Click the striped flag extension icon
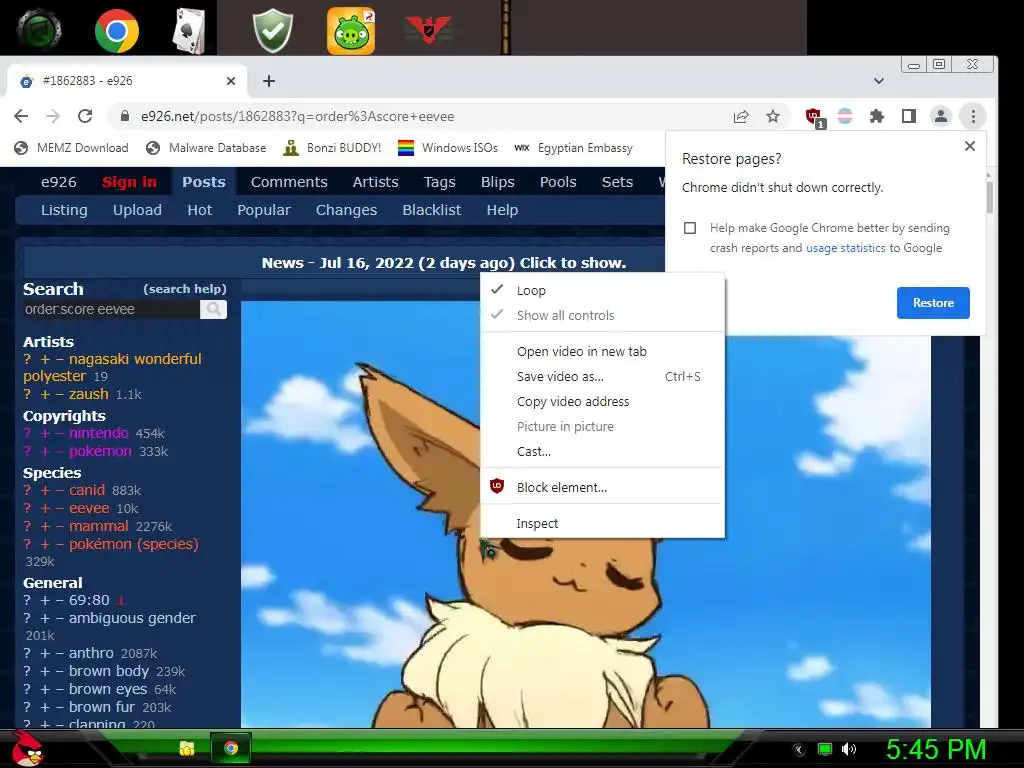Screen dimensions: 1024x768 [x=845, y=116]
